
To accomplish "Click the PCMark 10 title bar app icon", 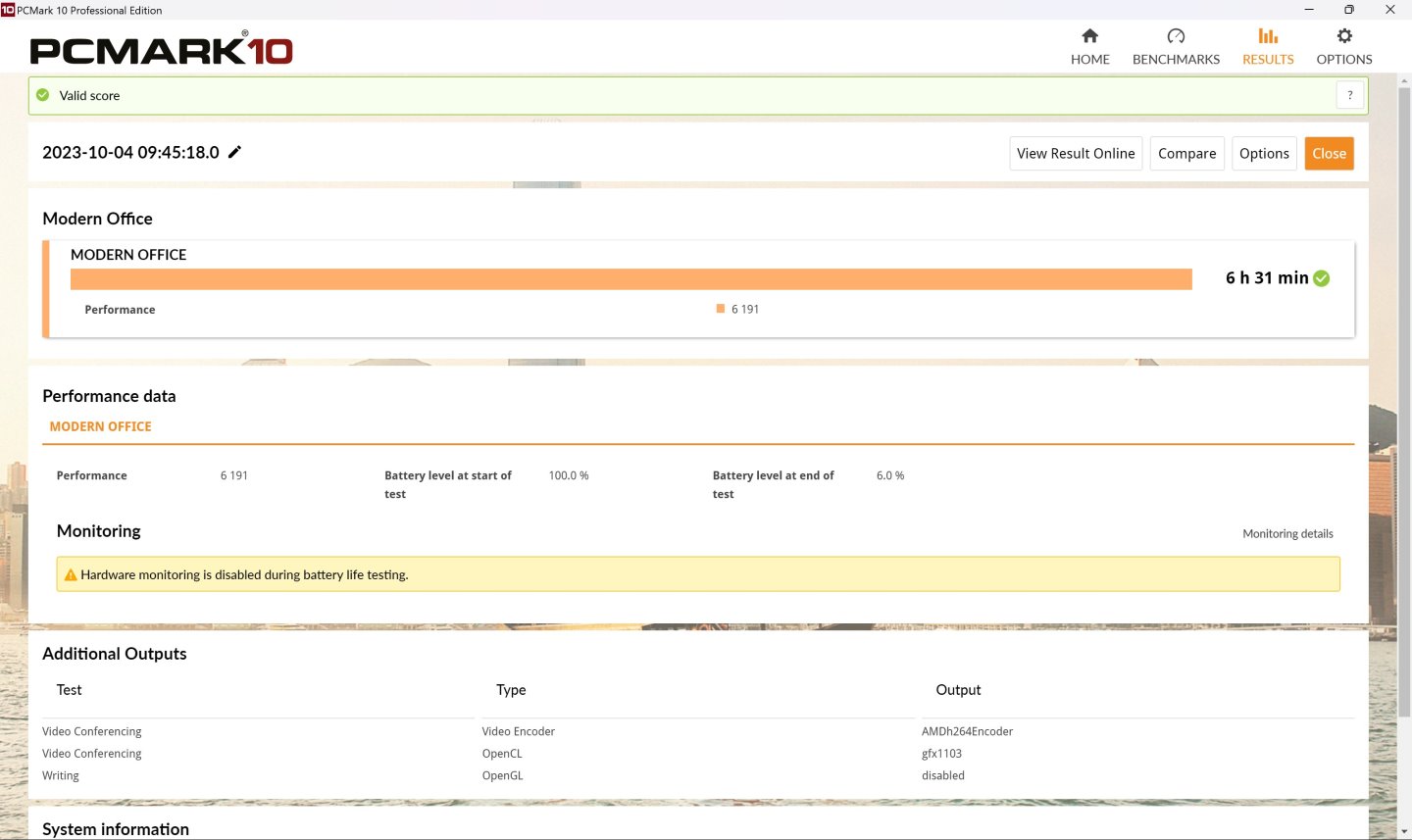I will tap(8, 10).
